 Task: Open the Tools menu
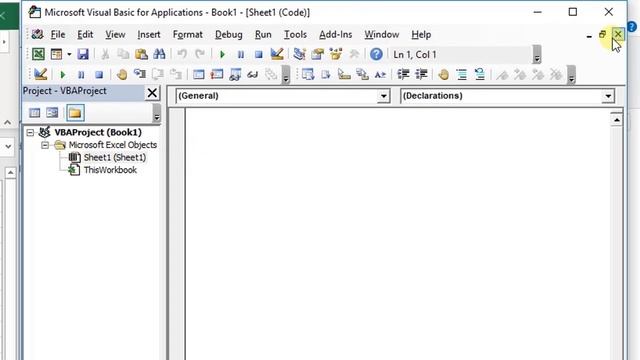click(295, 35)
